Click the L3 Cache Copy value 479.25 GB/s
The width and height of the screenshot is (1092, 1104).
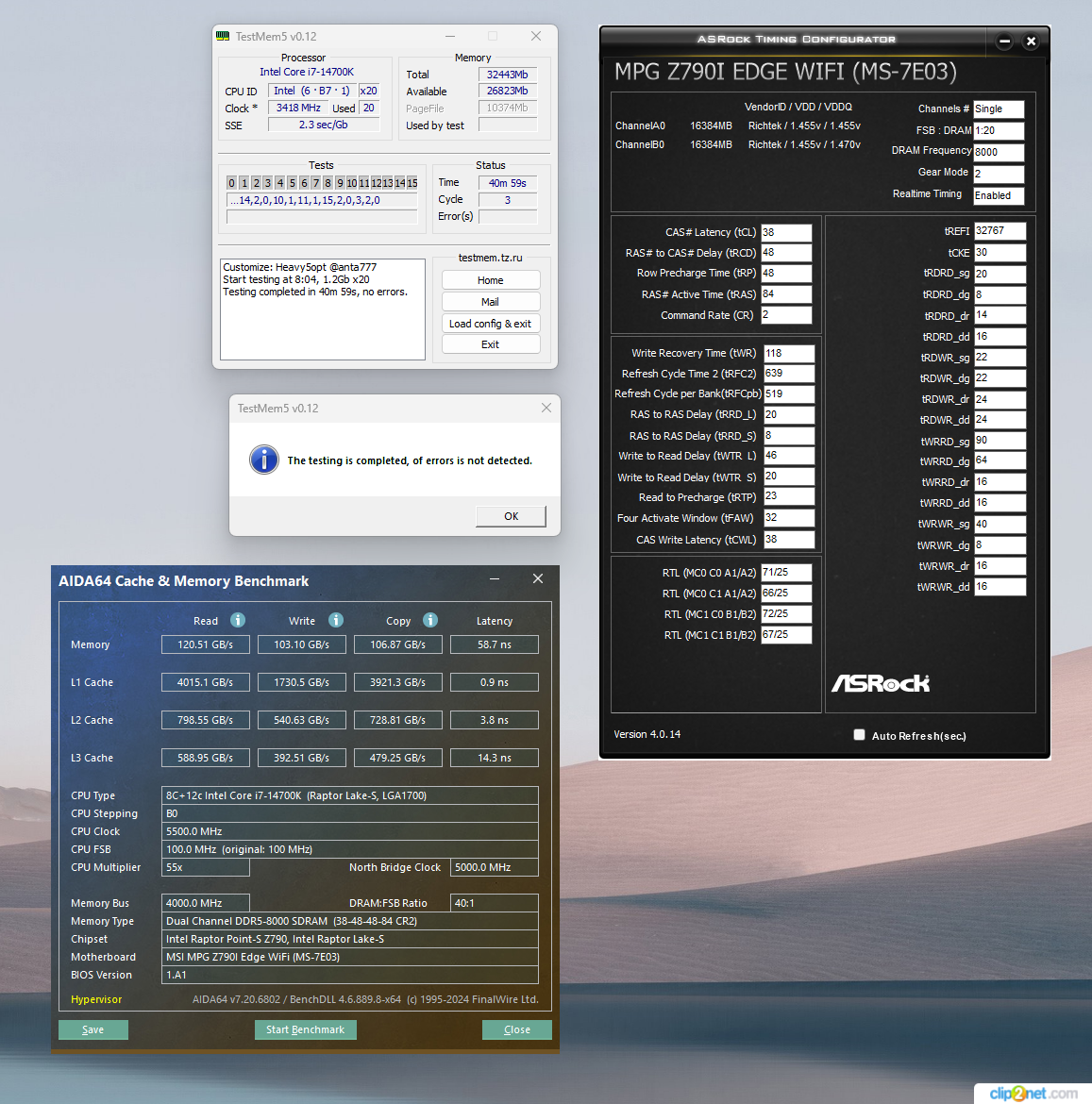coord(397,758)
